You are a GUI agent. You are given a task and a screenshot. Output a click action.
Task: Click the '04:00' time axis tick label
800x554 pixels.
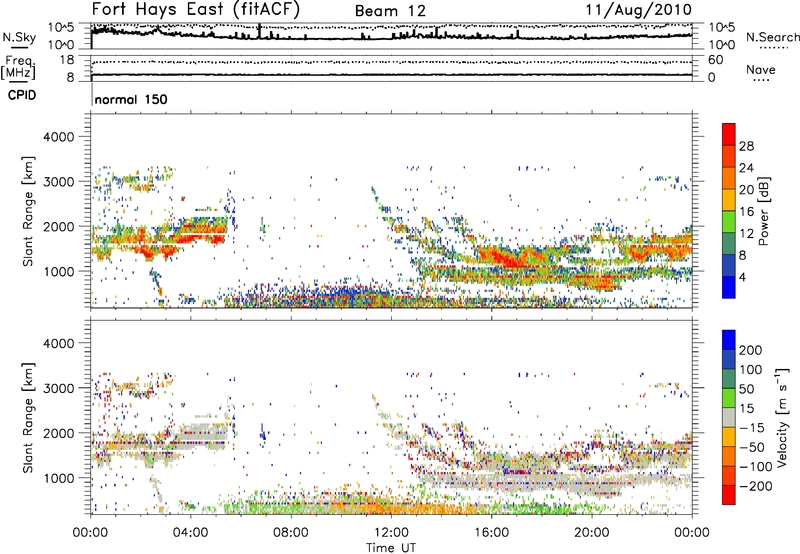(190, 533)
